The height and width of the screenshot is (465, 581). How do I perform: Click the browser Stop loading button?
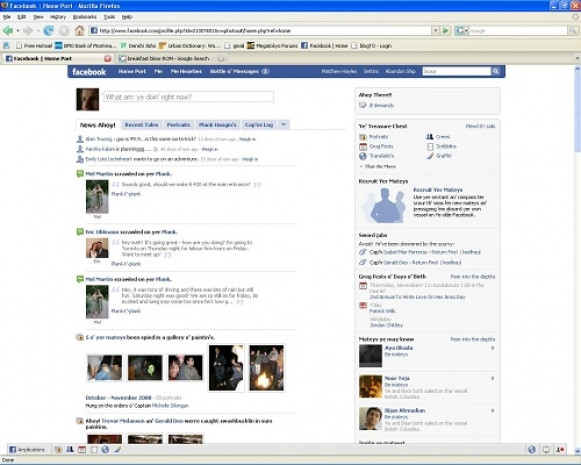[64, 31]
